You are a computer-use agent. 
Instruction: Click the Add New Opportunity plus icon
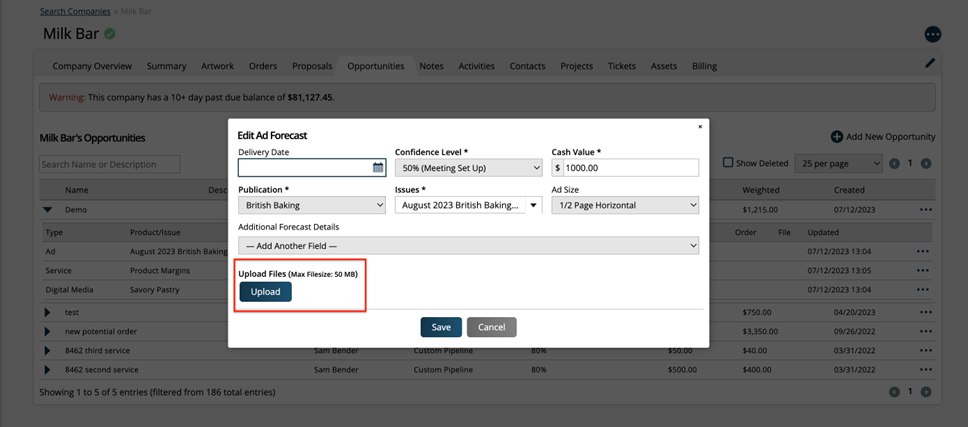click(837, 137)
